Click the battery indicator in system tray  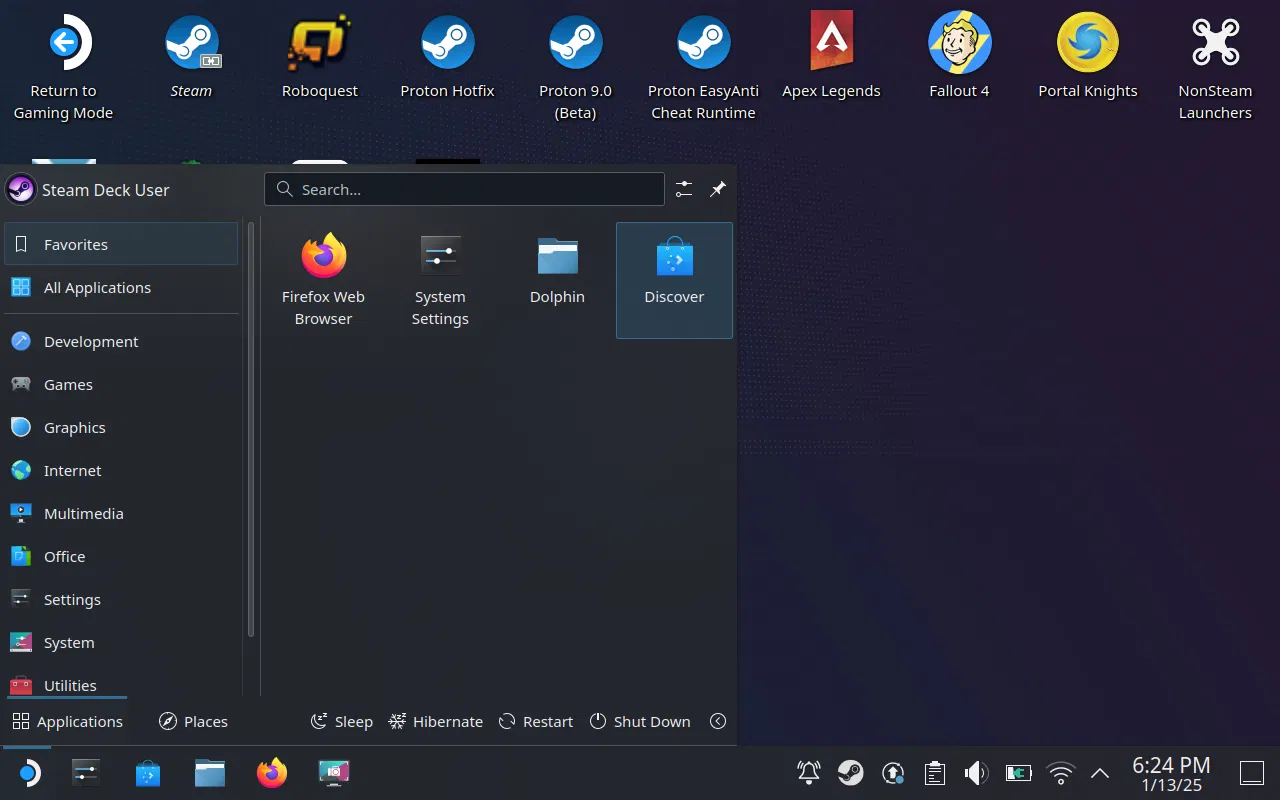1018,773
